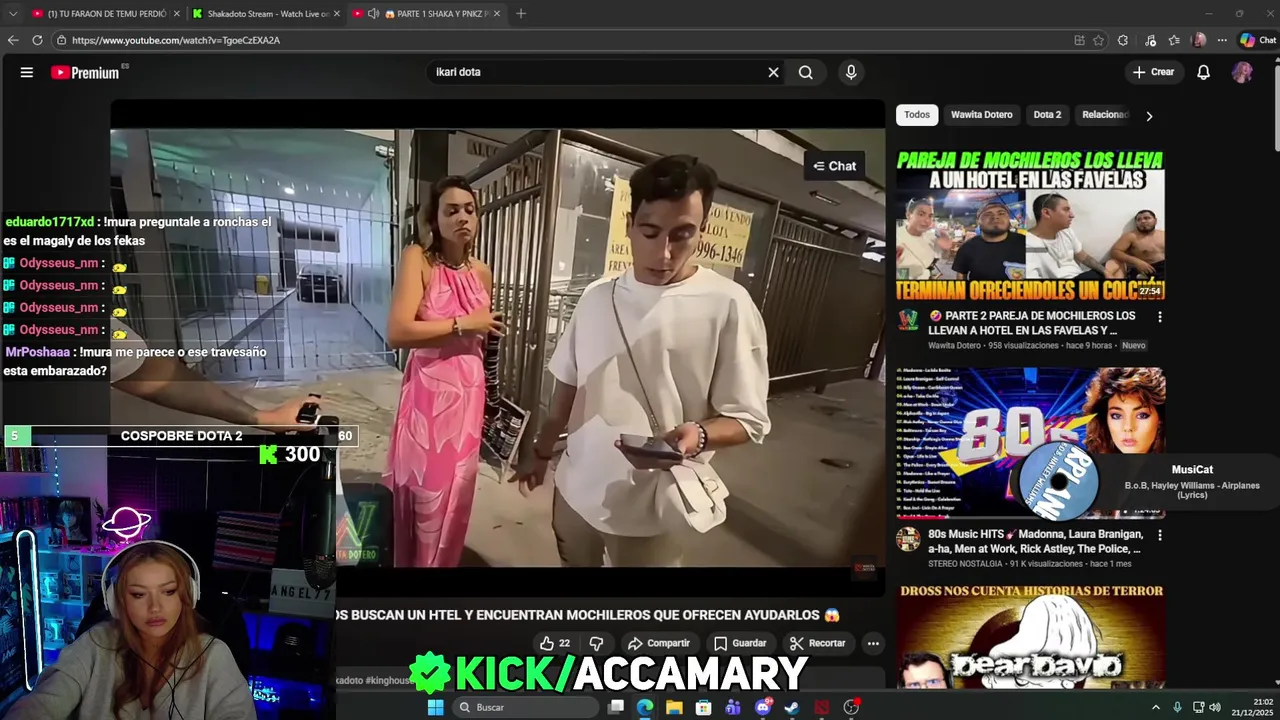Viewport: 1280px width, 720px height.
Task: Open the Edge profile avatar
Action: click(x=1199, y=40)
